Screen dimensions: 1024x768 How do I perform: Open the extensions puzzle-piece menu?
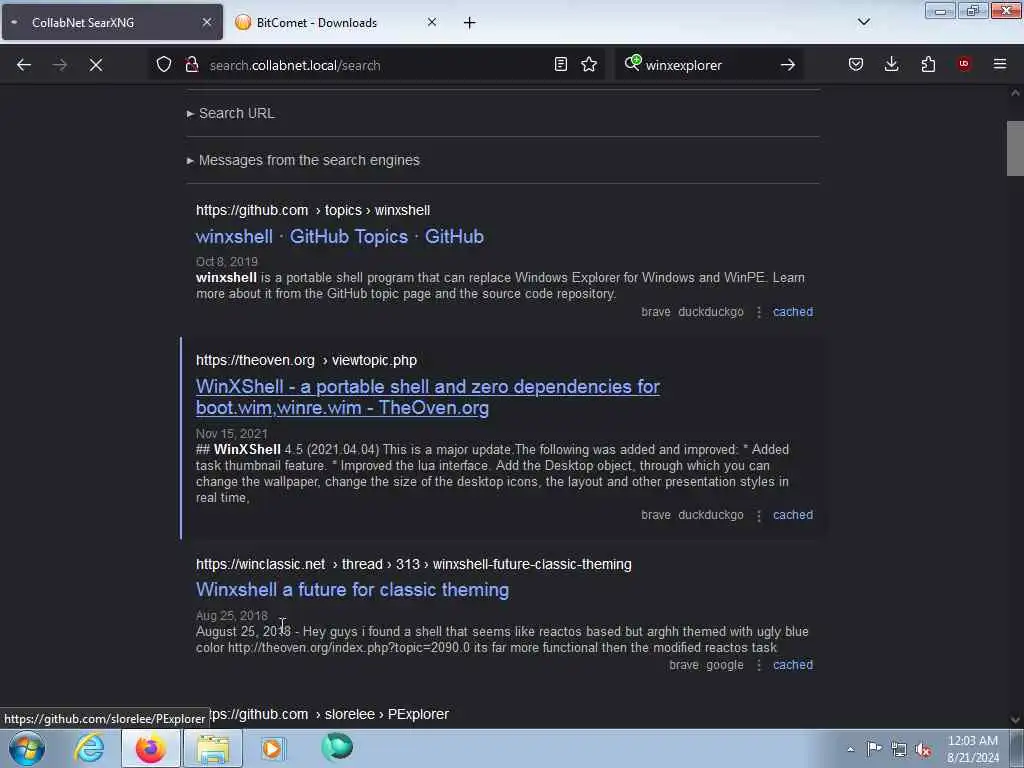[928, 64]
